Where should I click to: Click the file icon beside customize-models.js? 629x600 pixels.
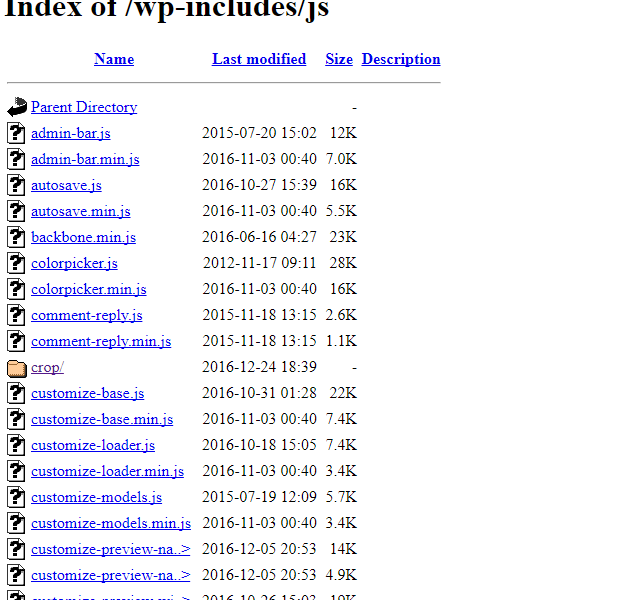click(x=16, y=497)
